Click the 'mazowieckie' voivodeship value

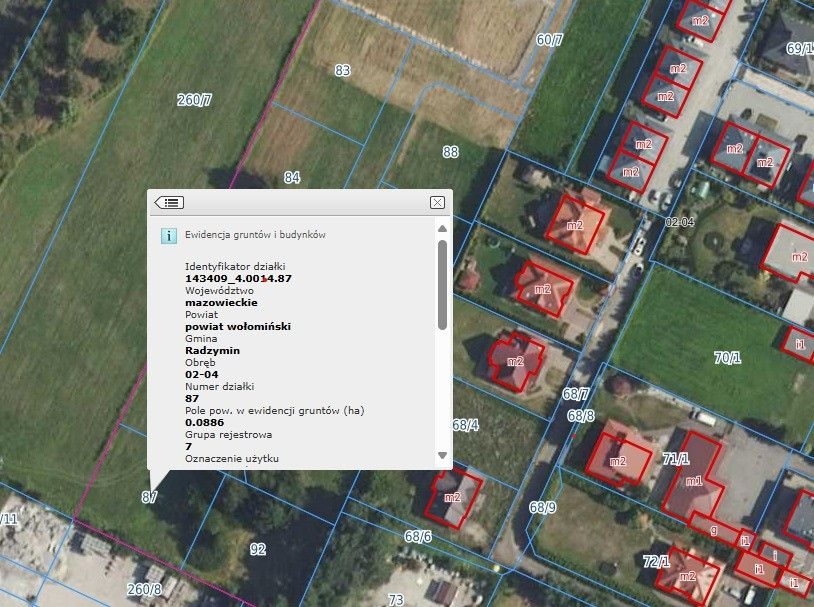[221, 302]
